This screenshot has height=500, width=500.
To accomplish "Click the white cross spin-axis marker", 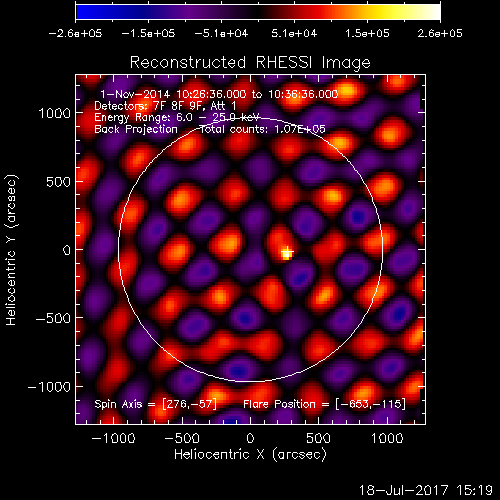I will pyautogui.click(x=287, y=252).
